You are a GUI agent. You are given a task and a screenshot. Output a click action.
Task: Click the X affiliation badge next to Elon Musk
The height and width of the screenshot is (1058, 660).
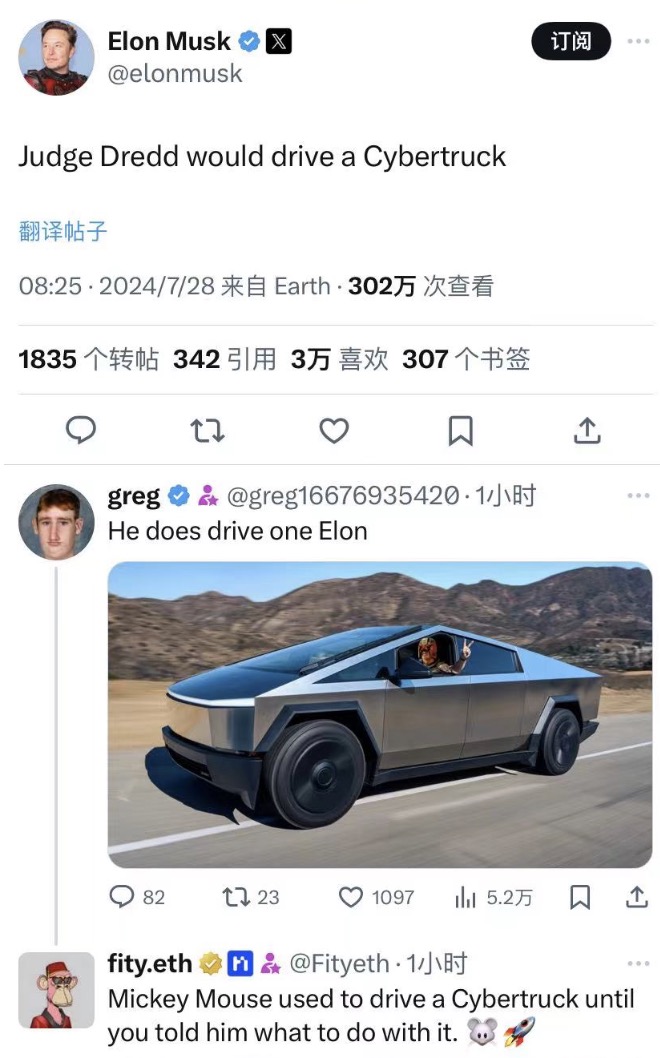click(279, 42)
